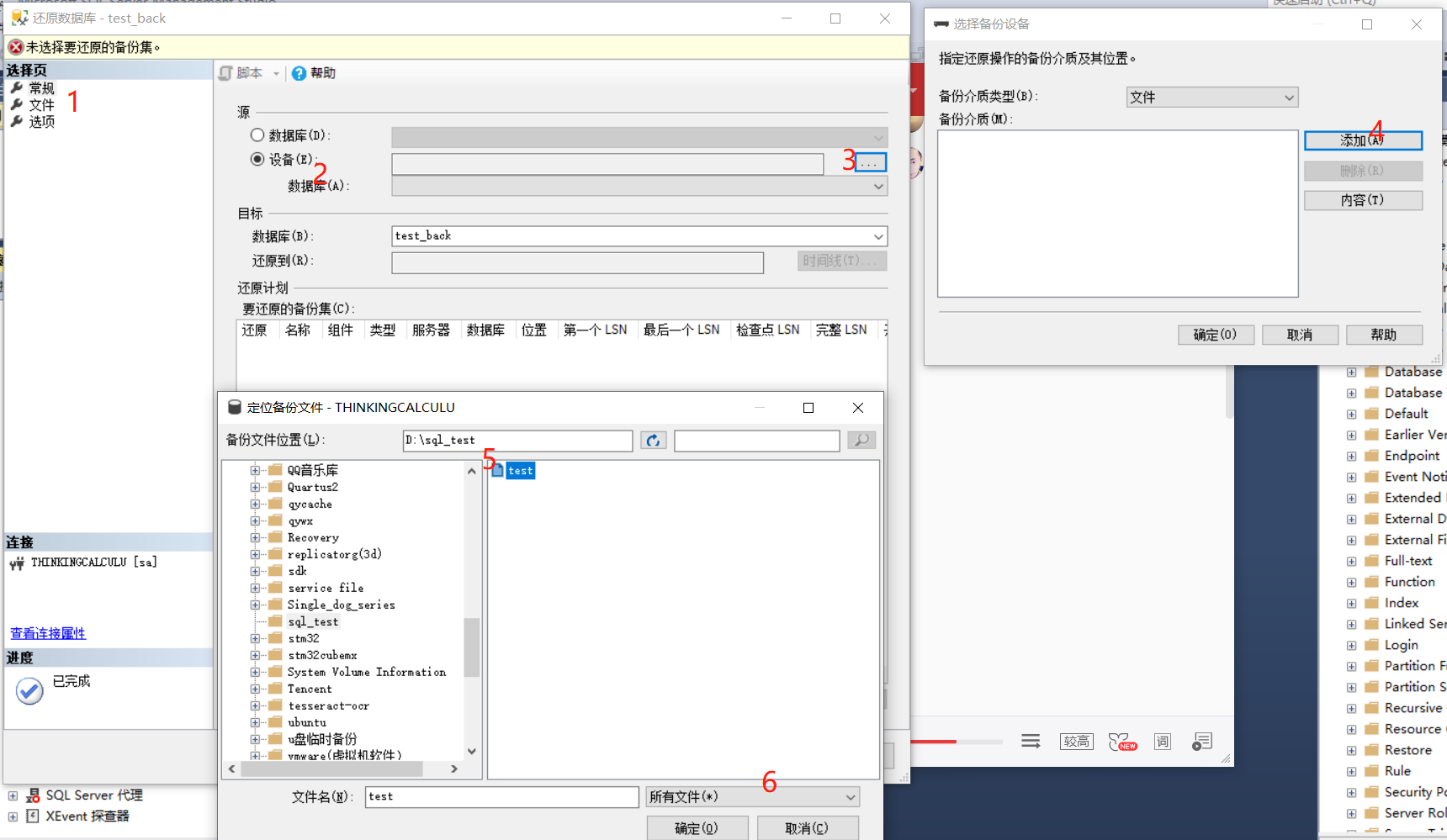Click the search magnifier icon in locate backup dialog

click(861, 441)
